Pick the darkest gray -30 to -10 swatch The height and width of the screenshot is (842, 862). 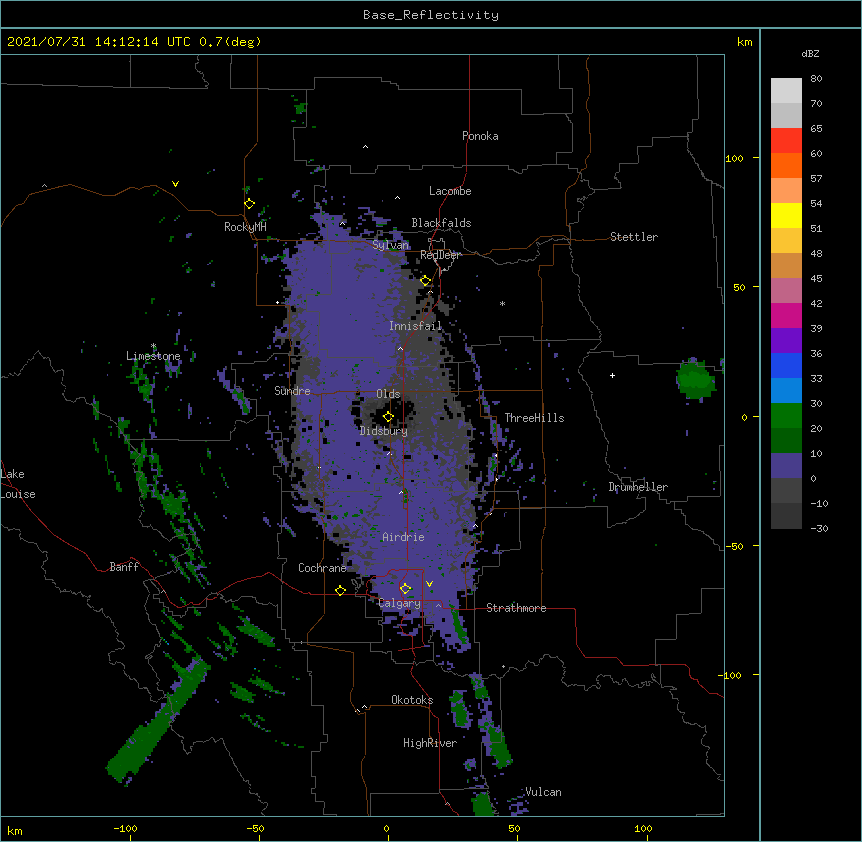(786, 516)
